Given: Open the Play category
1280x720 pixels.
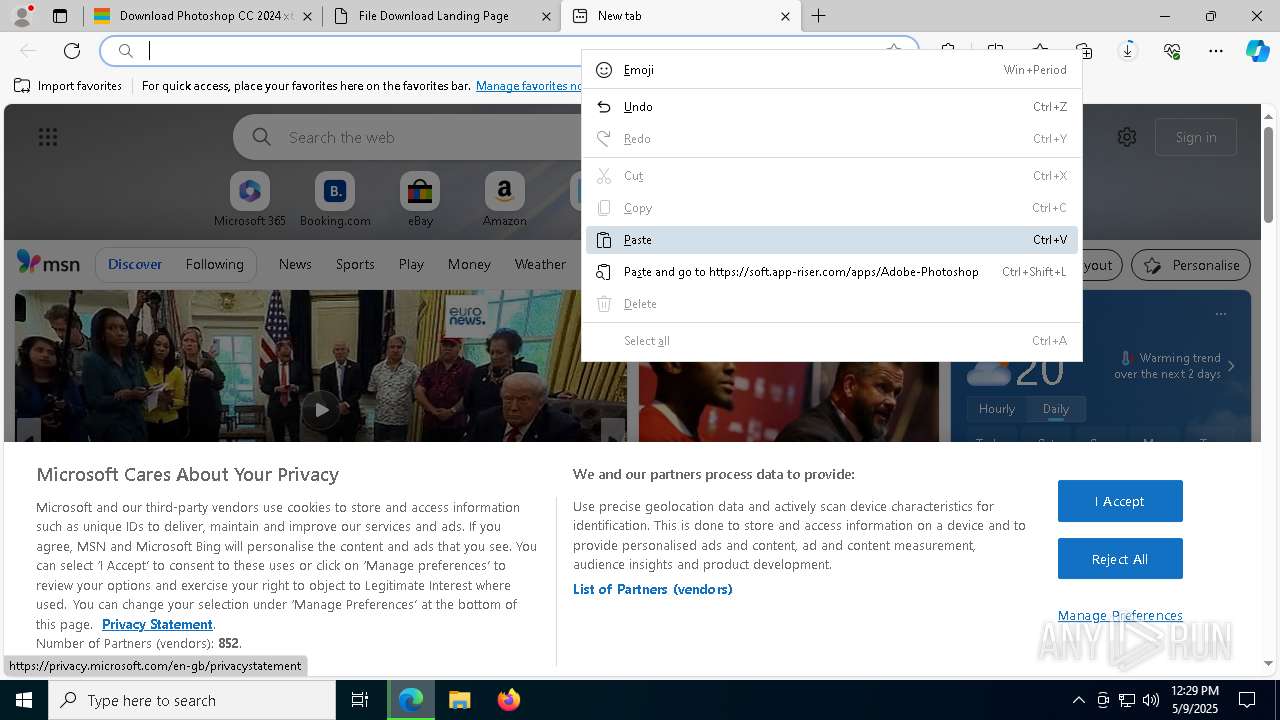Looking at the screenshot, I should tap(411, 264).
